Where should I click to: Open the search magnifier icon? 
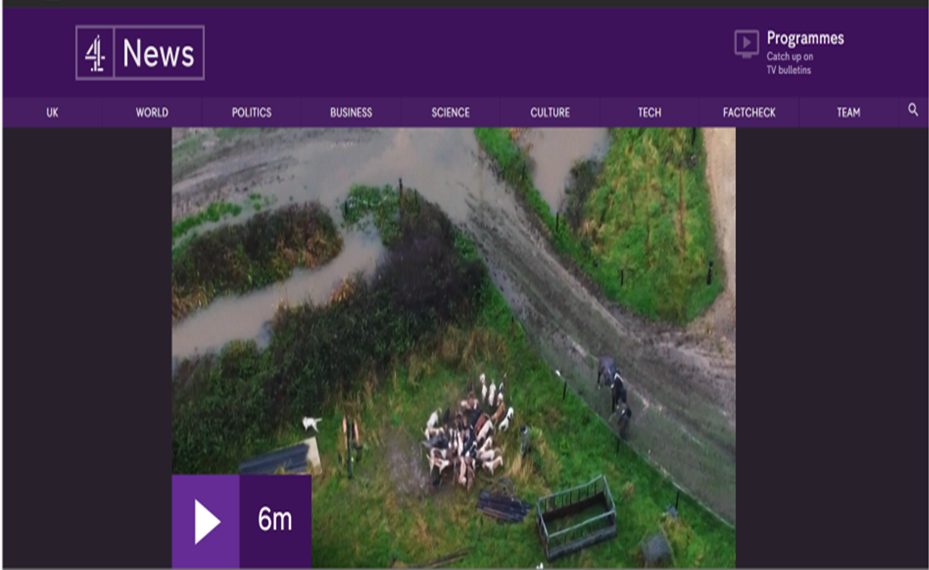pyautogui.click(x=912, y=111)
